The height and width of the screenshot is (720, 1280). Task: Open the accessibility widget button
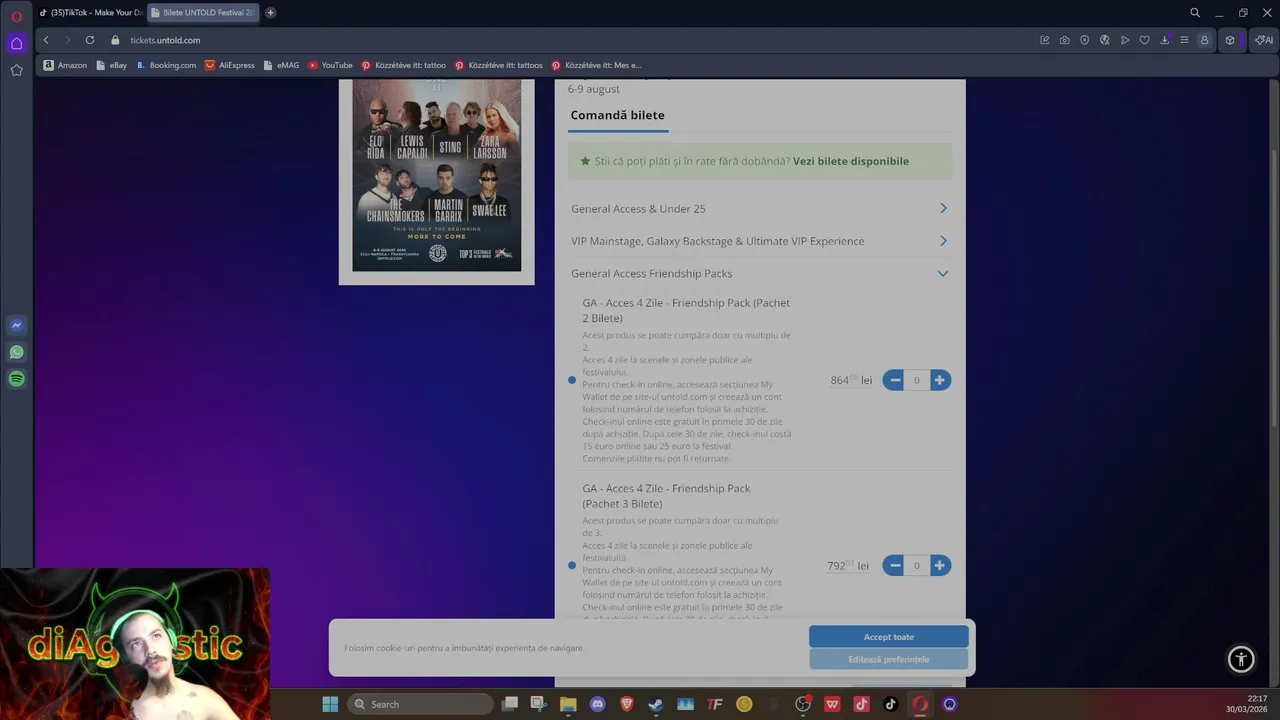[1241, 659]
